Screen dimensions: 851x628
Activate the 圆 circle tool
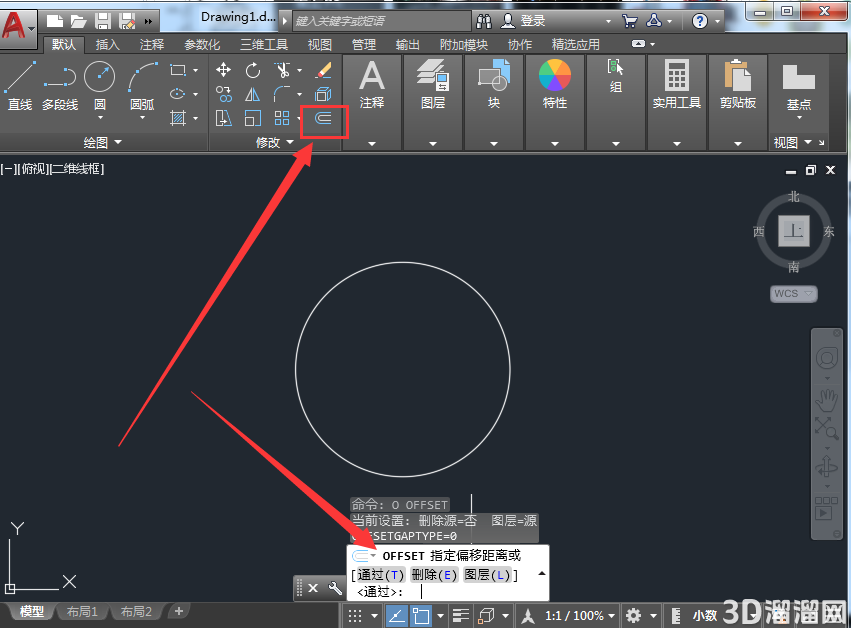coord(100,87)
